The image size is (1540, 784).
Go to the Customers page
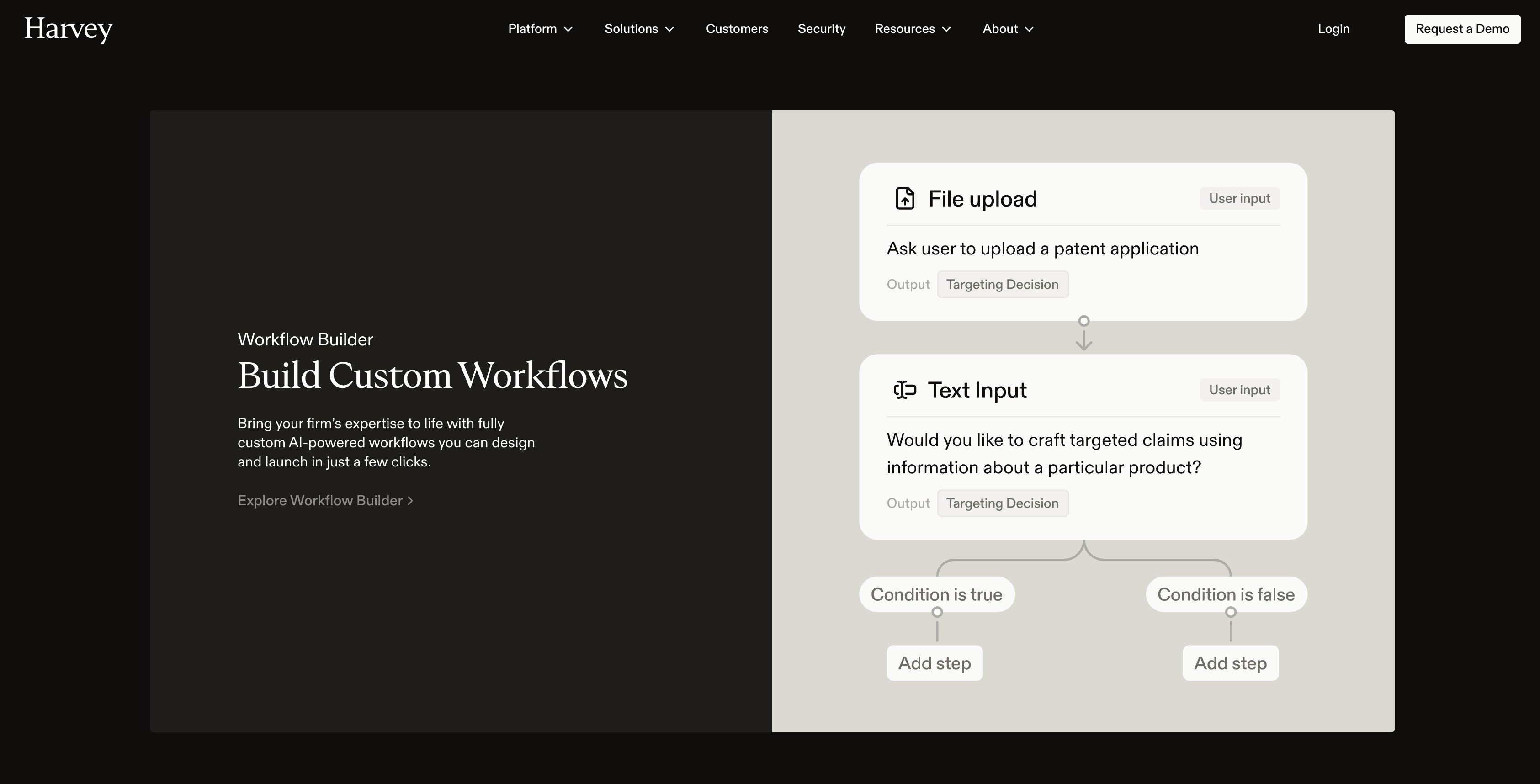[x=737, y=29]
